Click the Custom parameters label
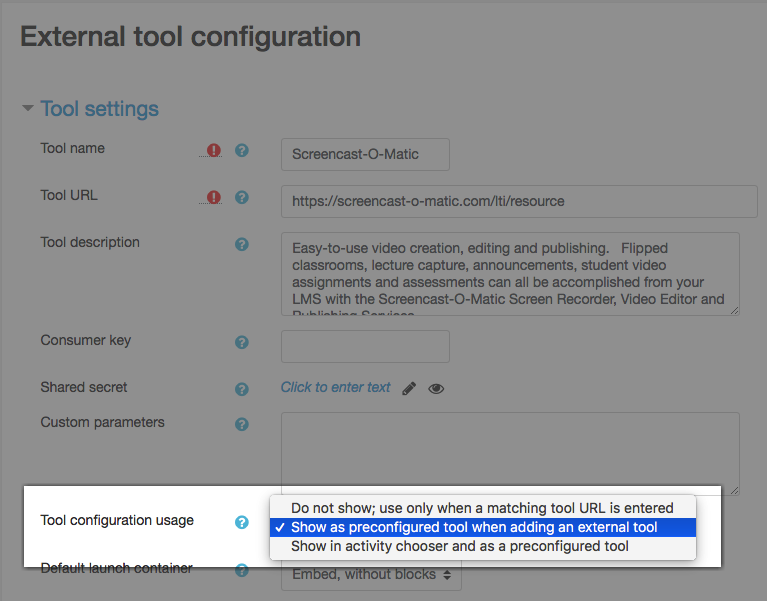The width and height of the screenshot is (767, 601). [102, 422]
